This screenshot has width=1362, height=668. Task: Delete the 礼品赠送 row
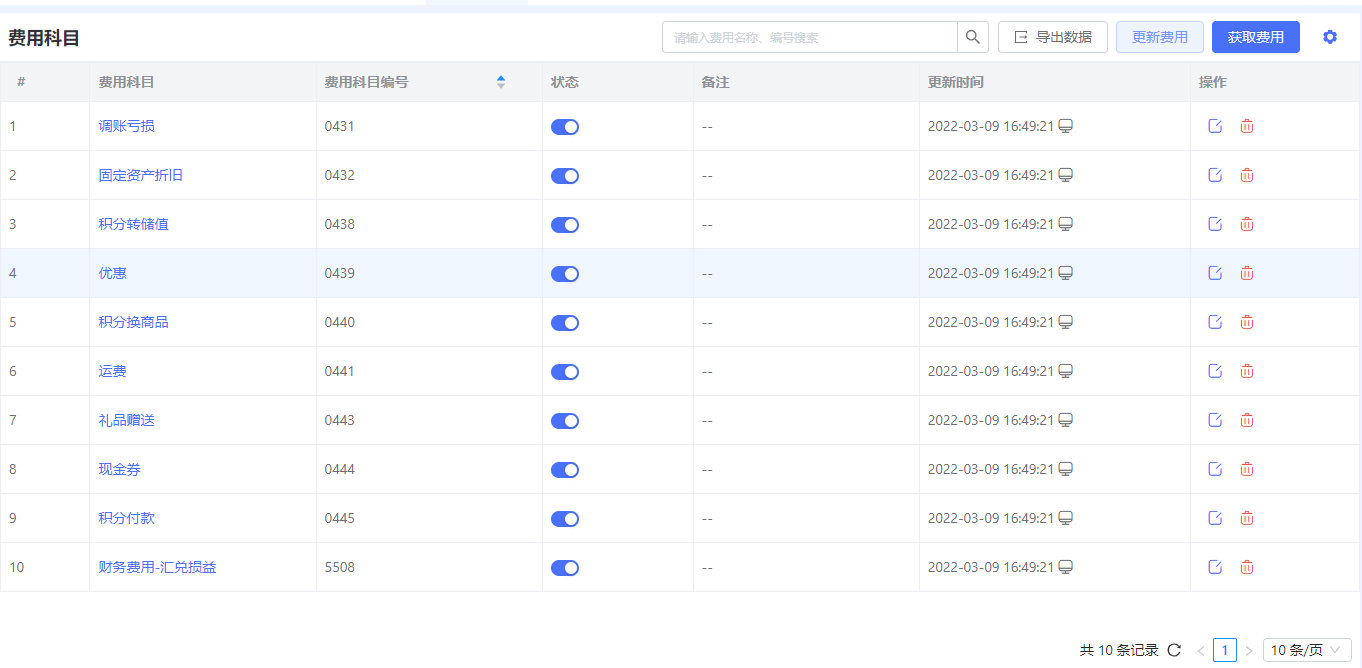(1247, 420)
